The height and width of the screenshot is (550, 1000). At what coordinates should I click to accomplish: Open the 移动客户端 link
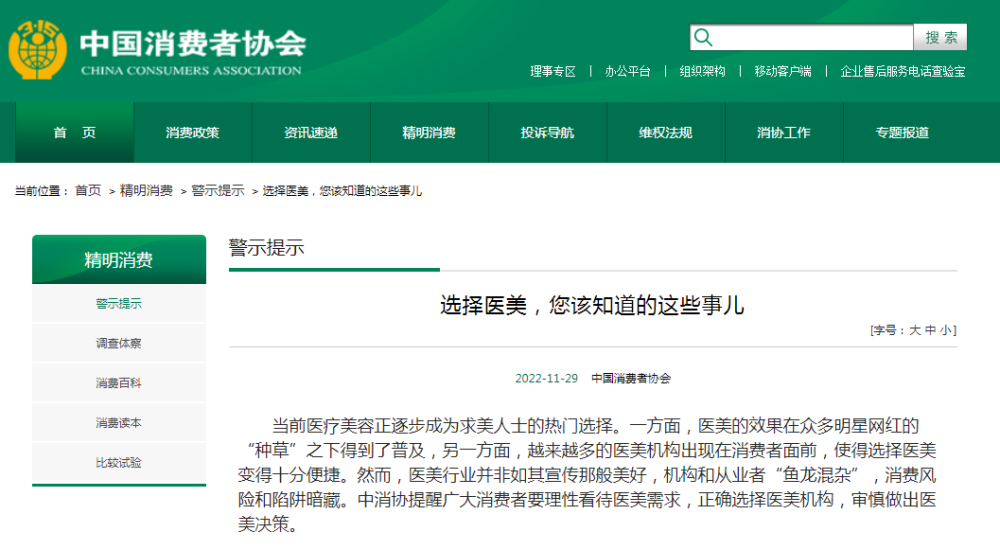(783, 71)
